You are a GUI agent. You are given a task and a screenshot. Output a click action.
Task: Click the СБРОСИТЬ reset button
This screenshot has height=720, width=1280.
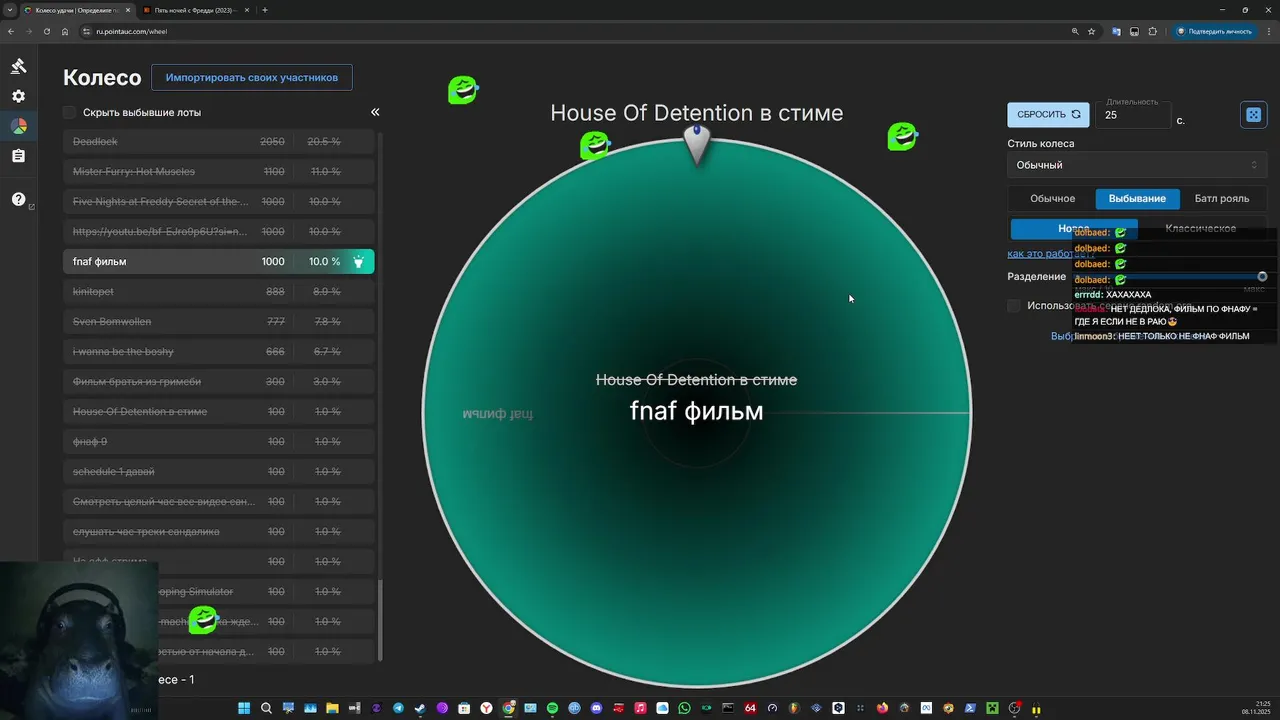click(x=1048, y=115)
